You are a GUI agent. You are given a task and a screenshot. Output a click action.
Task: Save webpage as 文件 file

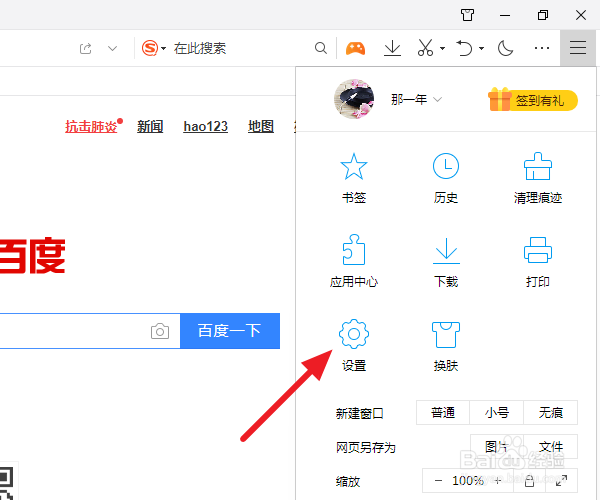point(550,446)
